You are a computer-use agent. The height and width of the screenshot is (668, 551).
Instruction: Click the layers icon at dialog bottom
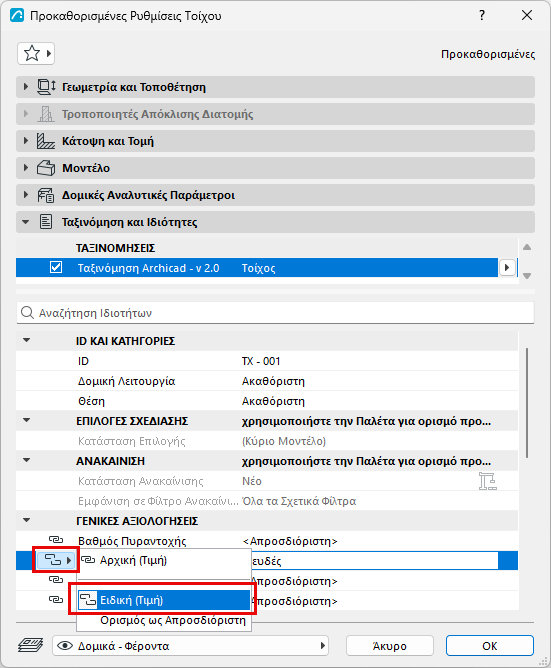[x=30, y=645]
